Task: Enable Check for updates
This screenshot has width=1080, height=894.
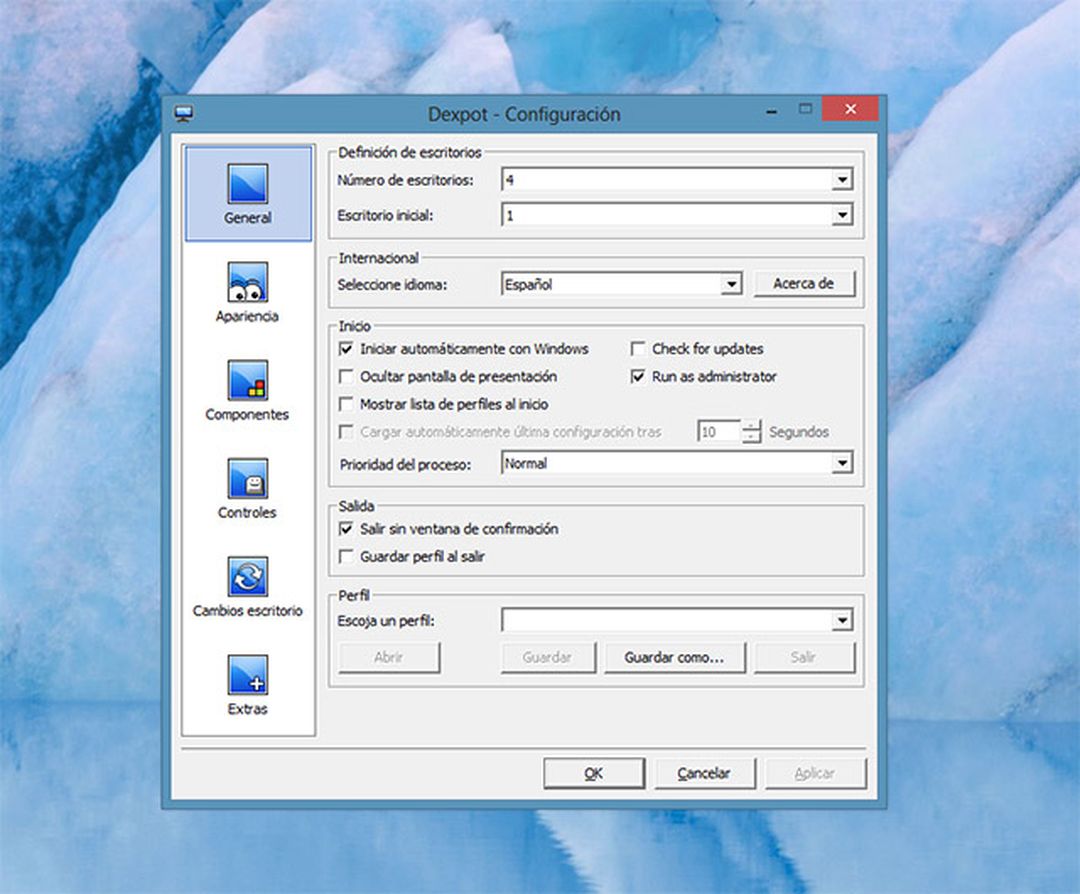Action: (637, 349)
